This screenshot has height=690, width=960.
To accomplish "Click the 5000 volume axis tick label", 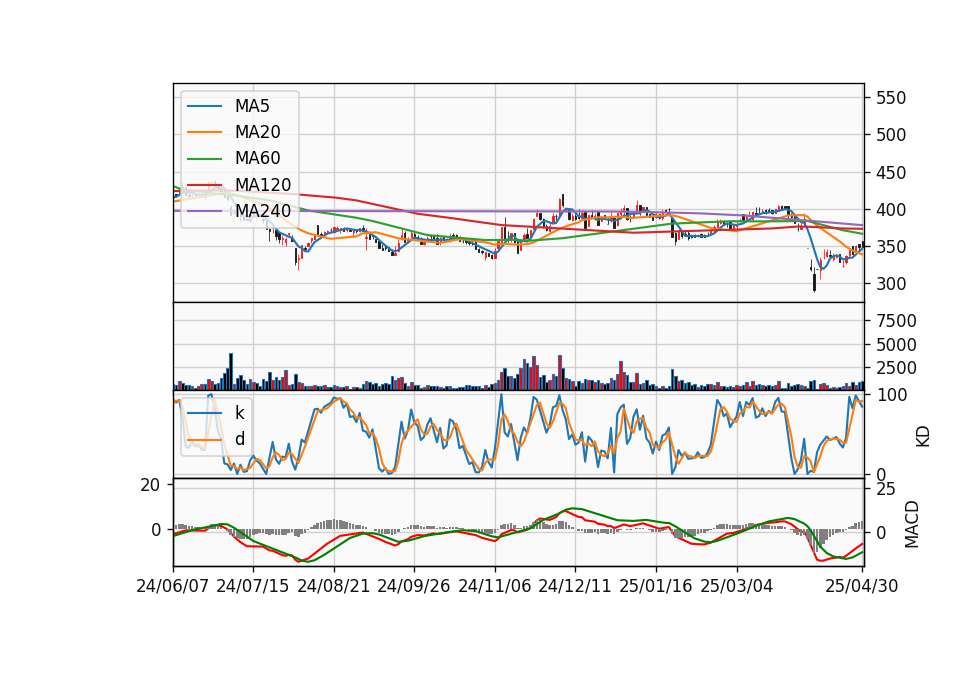I will (x=896, y=345).
